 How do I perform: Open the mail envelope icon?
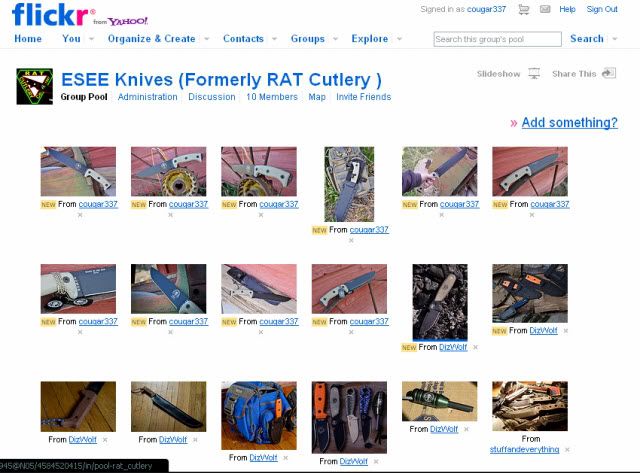[x=545, y=9]
